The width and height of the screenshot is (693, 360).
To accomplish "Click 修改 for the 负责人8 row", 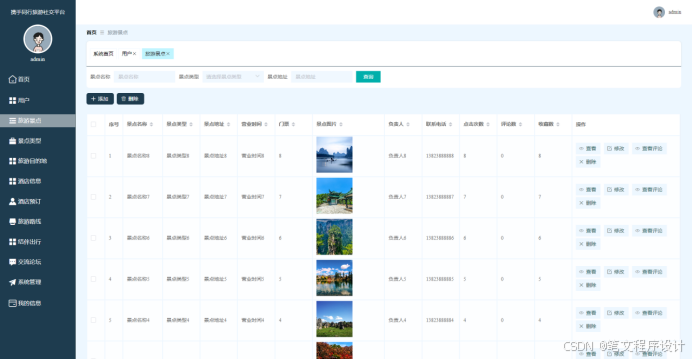I will point(616,149).
